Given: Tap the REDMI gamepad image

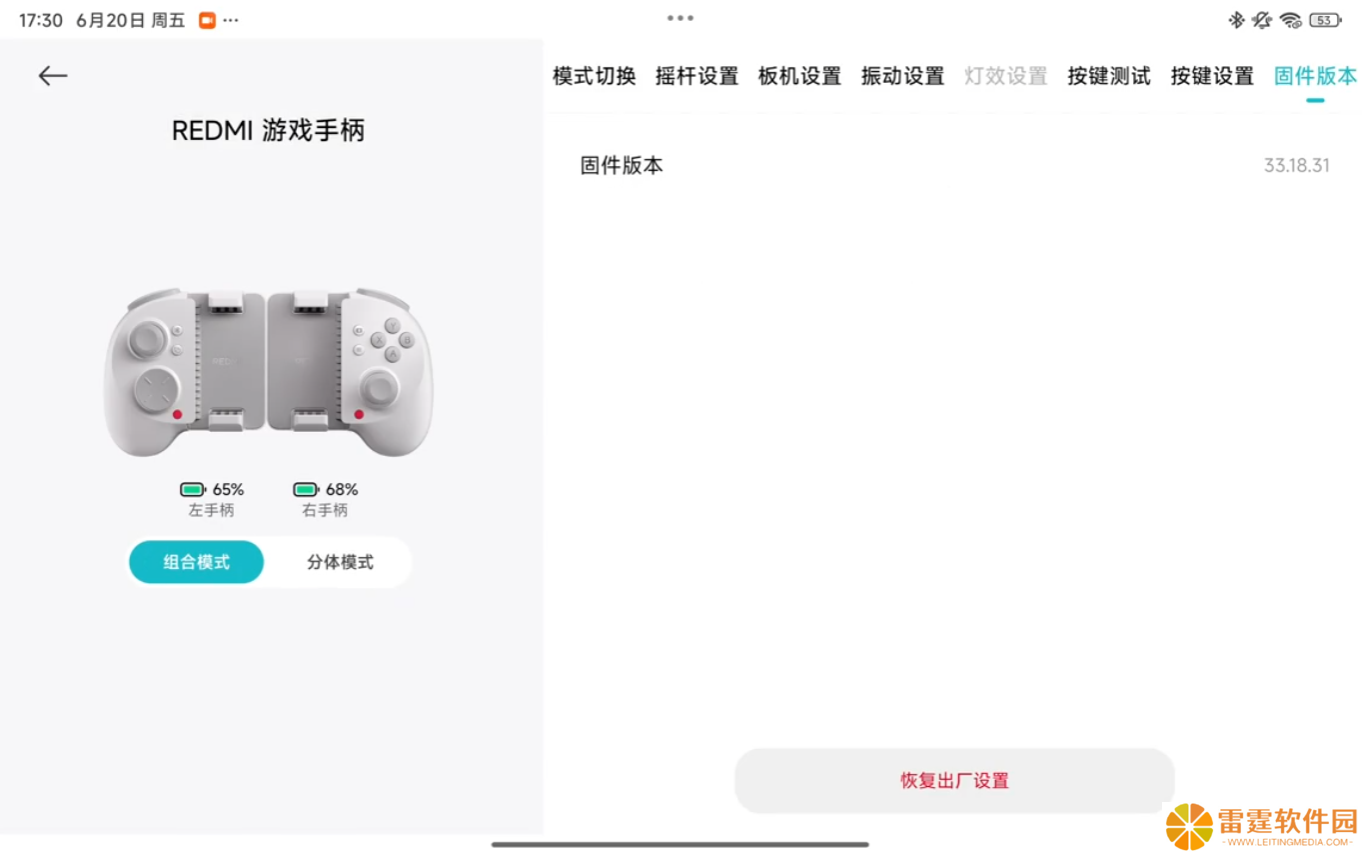Looking at the screenshot, I should (x=269, y=372).
